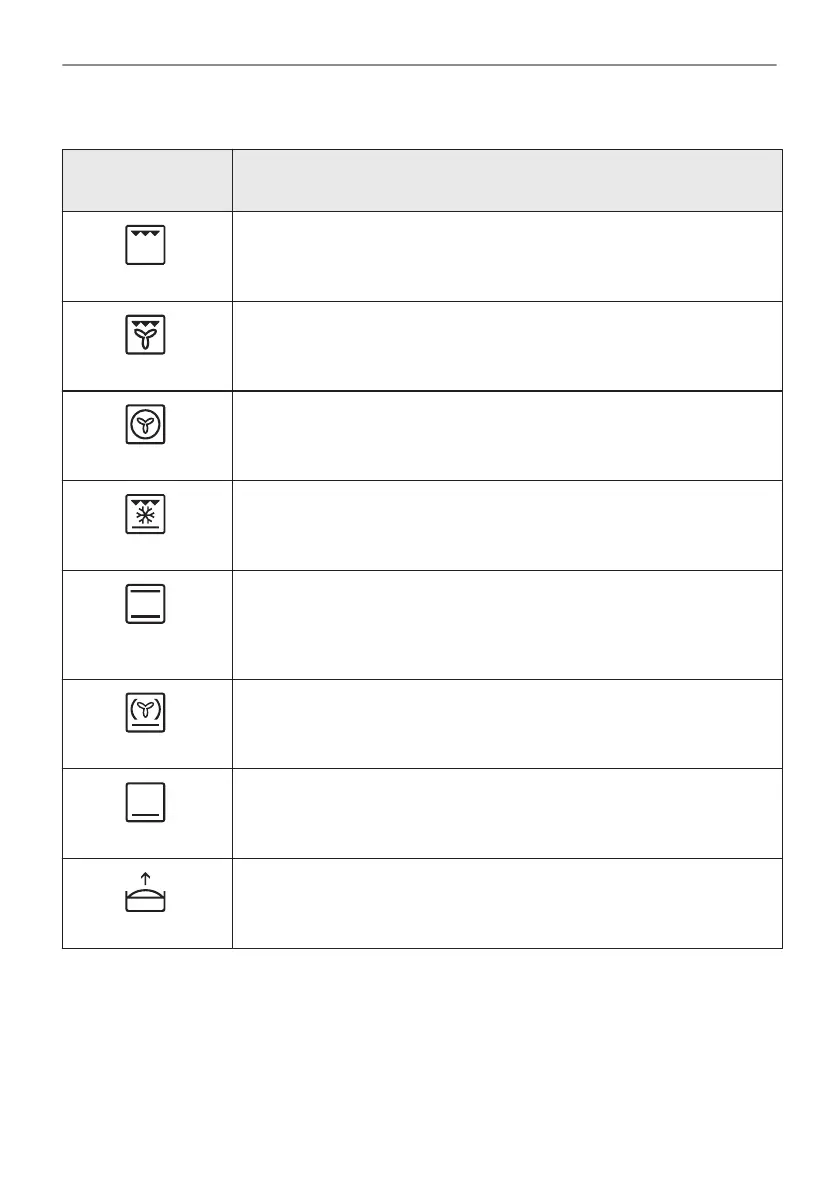Click the horizontal rule at the page top
This screenshot has width=839, height=1191.
point(419,66)
